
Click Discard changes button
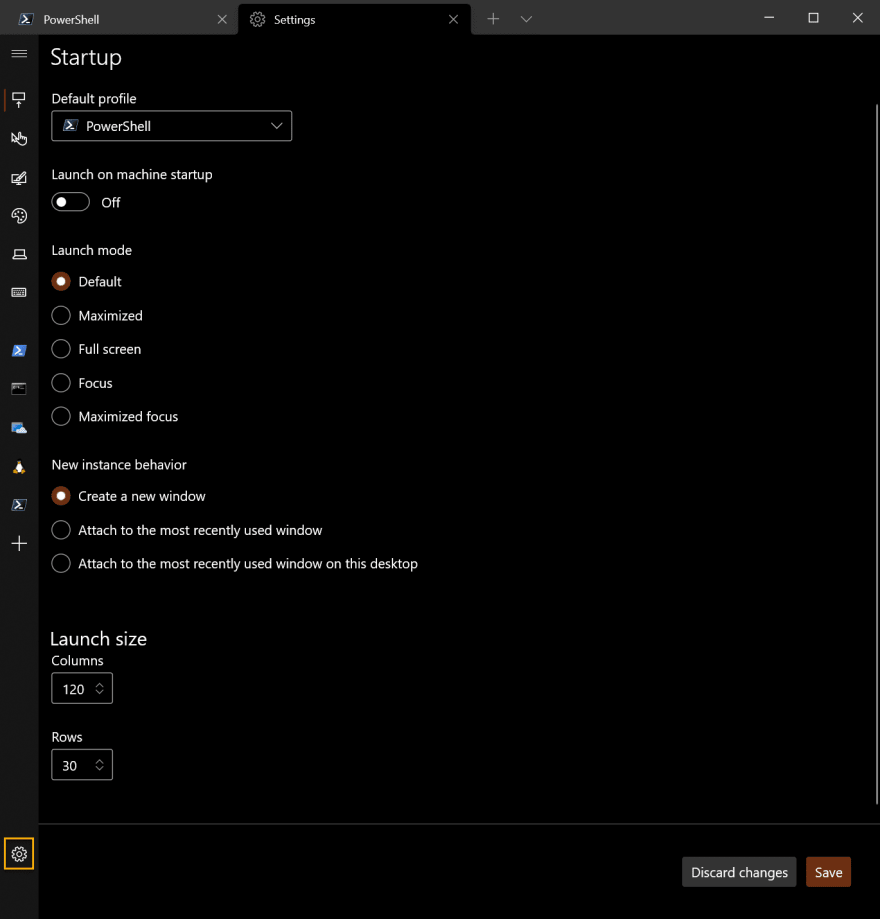(x=739, y=872)
